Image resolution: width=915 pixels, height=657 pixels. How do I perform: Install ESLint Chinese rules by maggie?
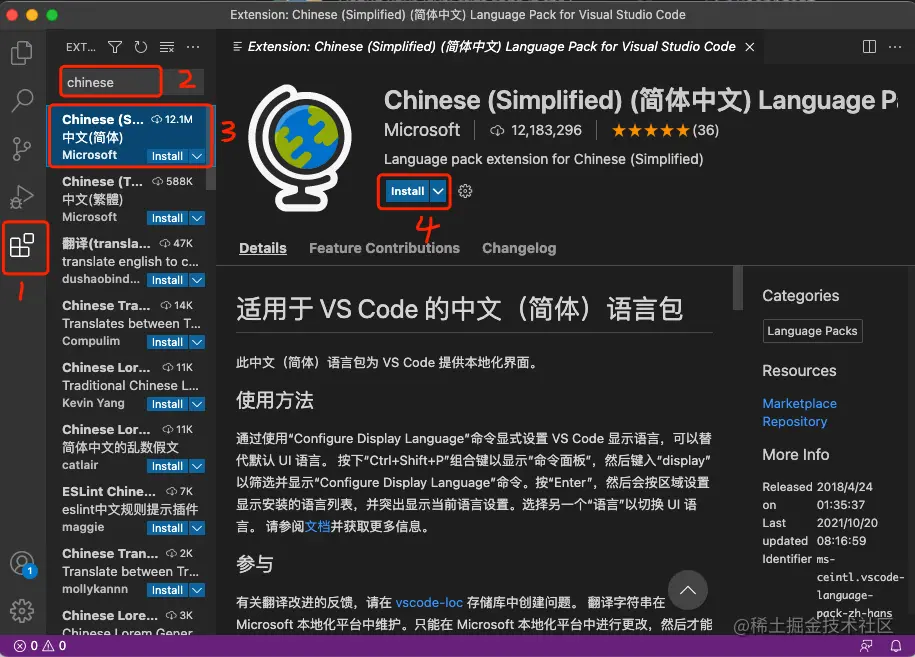(167, 527)
